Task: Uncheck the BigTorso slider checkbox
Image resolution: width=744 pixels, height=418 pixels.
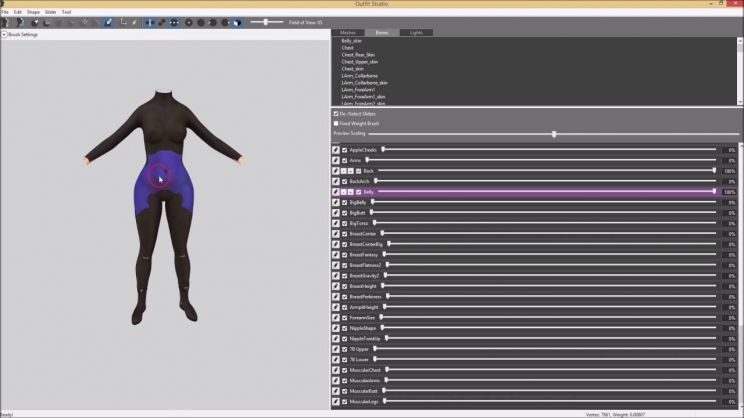Action: [x=345, y=223]
